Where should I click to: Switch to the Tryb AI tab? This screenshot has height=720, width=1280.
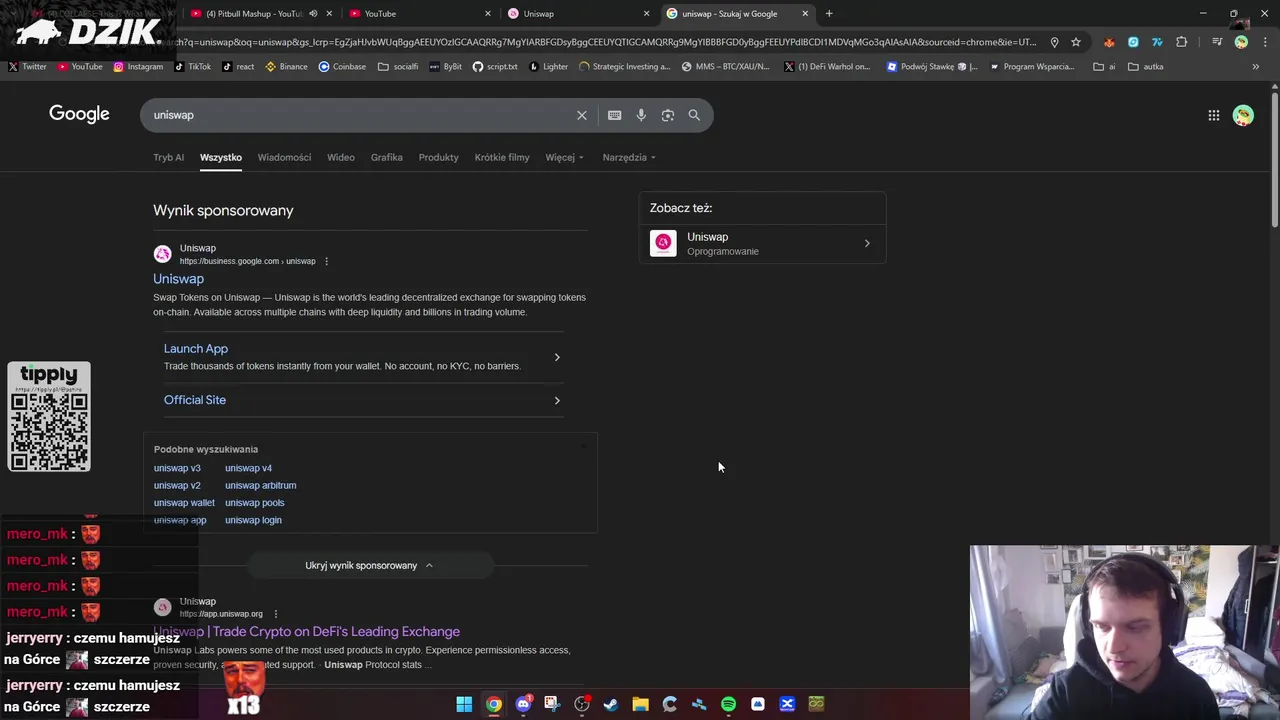(x=168, y=157)
